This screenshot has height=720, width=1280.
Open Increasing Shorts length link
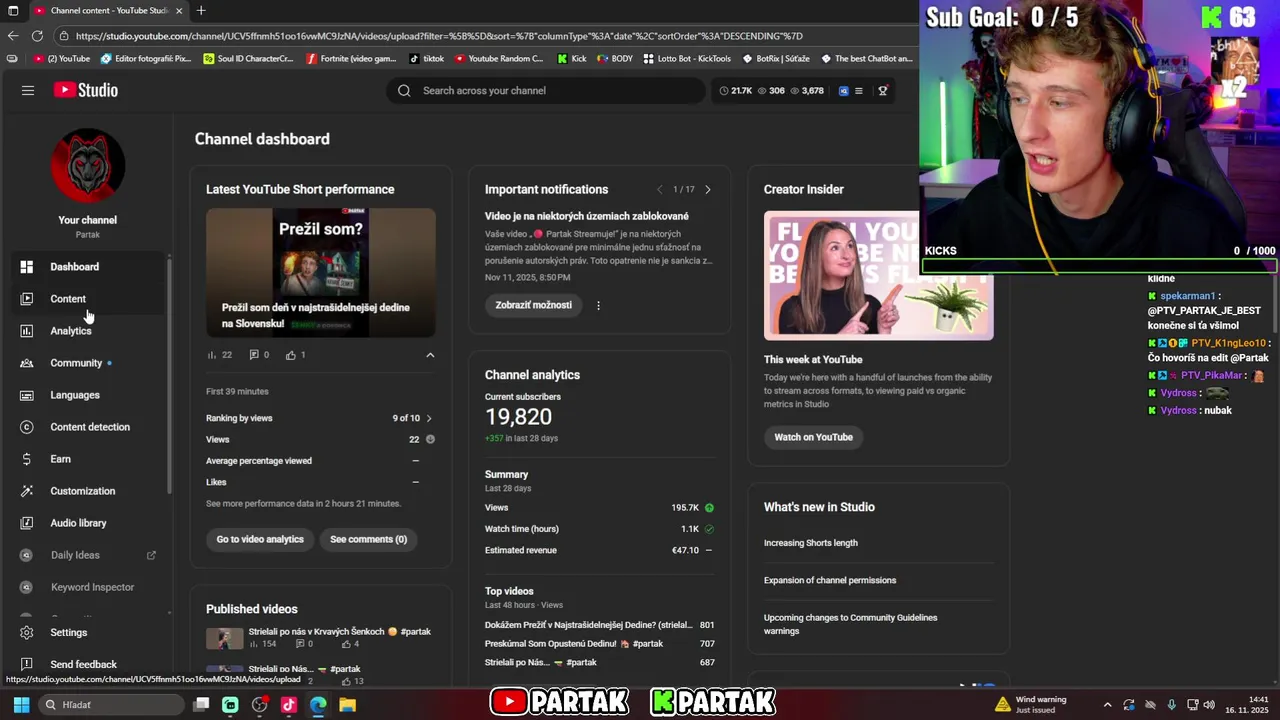pyautogui.click(x=811, y=543)
